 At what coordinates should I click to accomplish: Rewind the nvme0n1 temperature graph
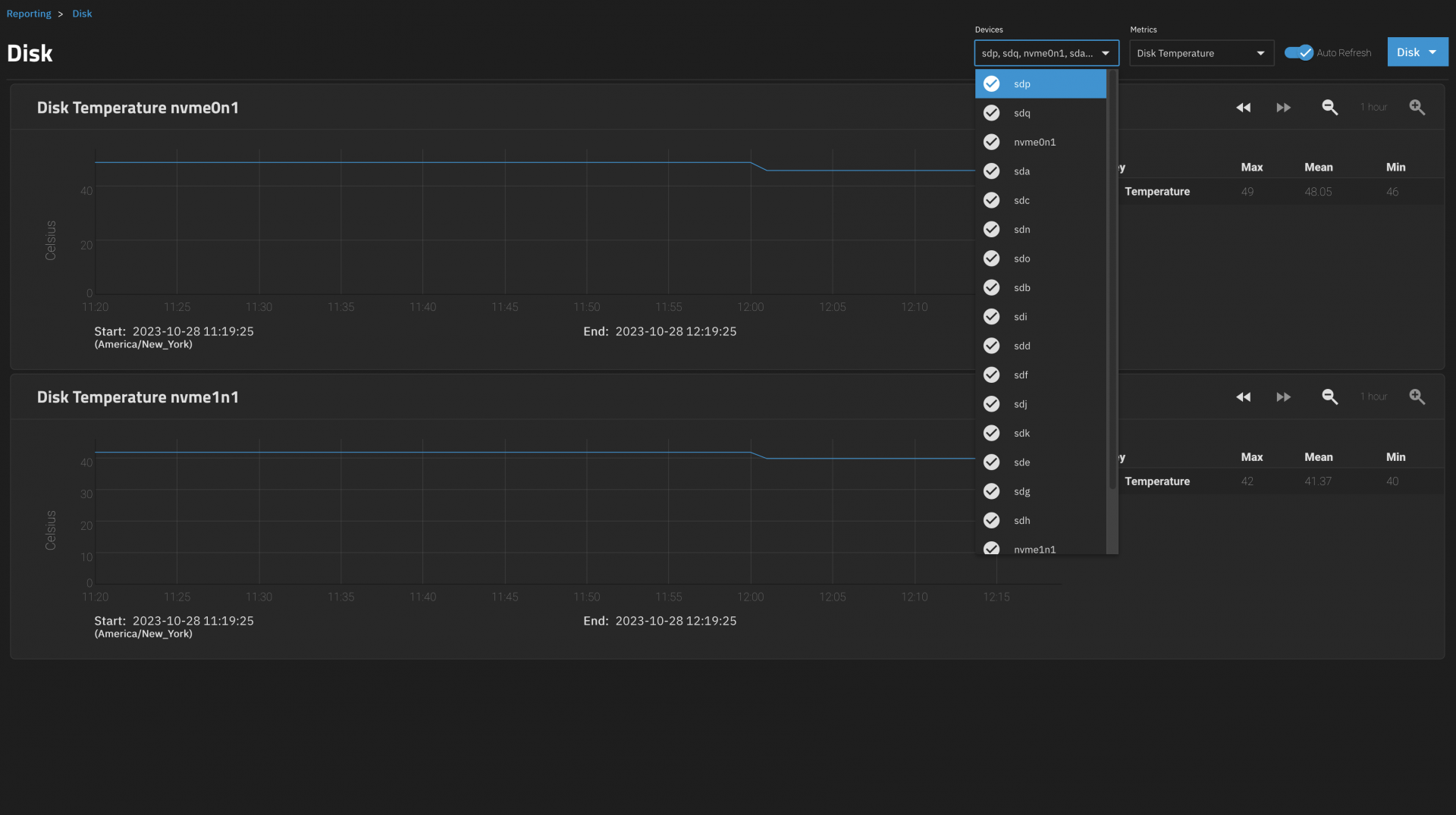click(x=1243, y=108)
